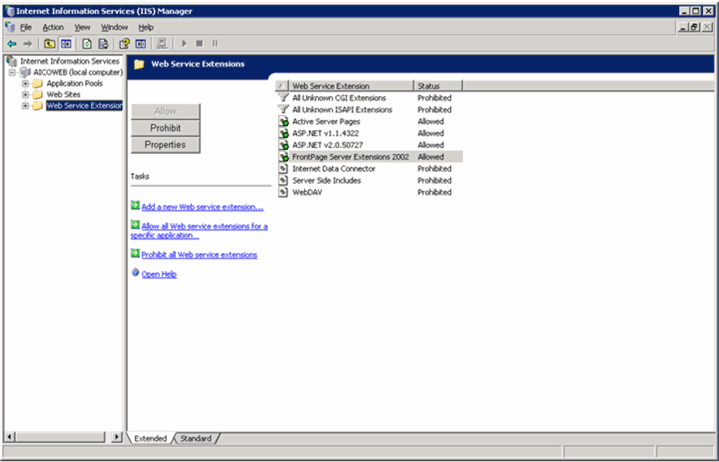The image size is (719, 462).
Task: Click the filter icon for All Unknown CGI Extensions
Action: click(283, 98)
